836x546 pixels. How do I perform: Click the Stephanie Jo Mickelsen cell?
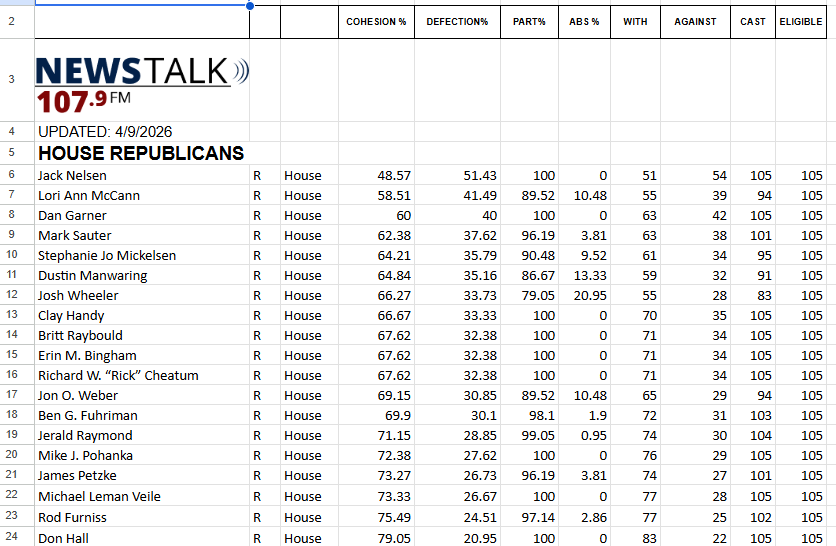point(141,255)
